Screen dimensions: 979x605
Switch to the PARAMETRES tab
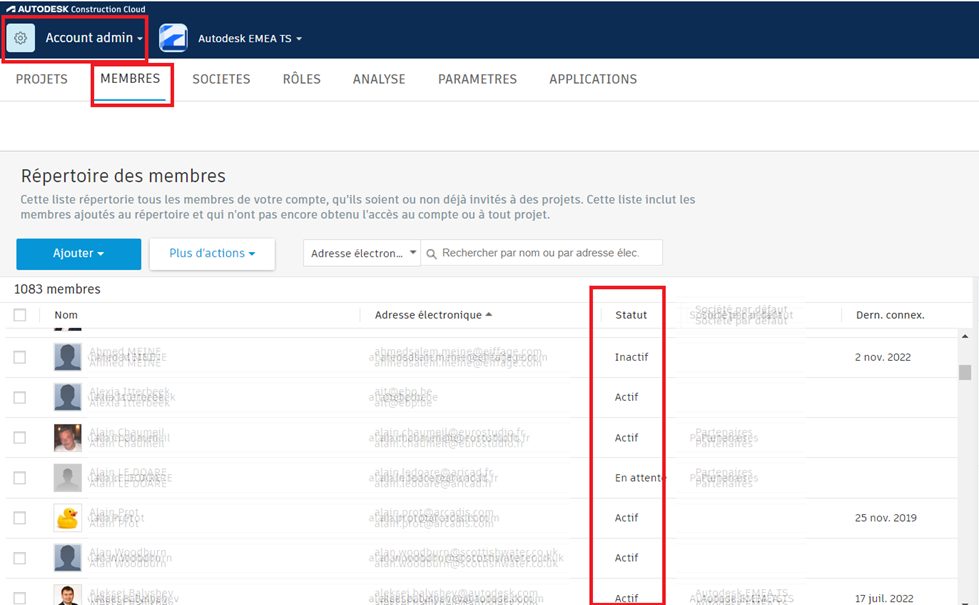coord(478,79)
